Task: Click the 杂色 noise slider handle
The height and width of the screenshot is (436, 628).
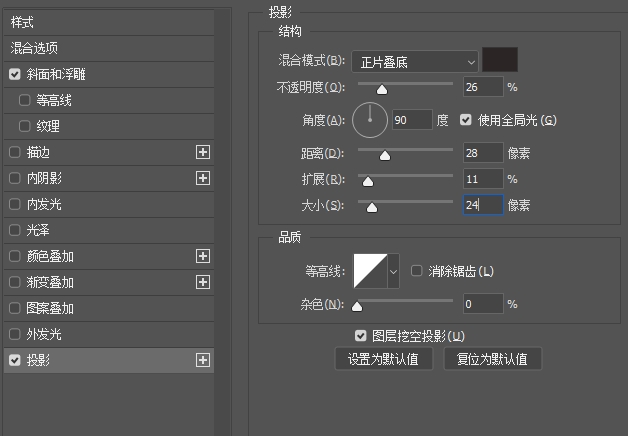Action: pyautogui.click(x=357, y=306)
